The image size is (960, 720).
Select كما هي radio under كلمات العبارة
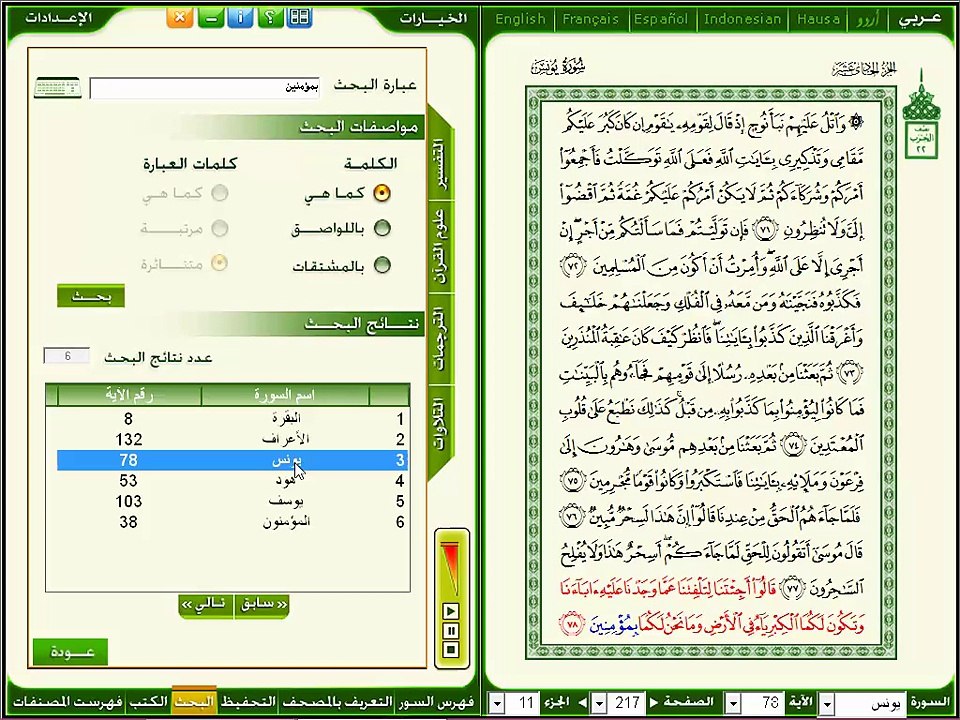click(x=219, y=193)
